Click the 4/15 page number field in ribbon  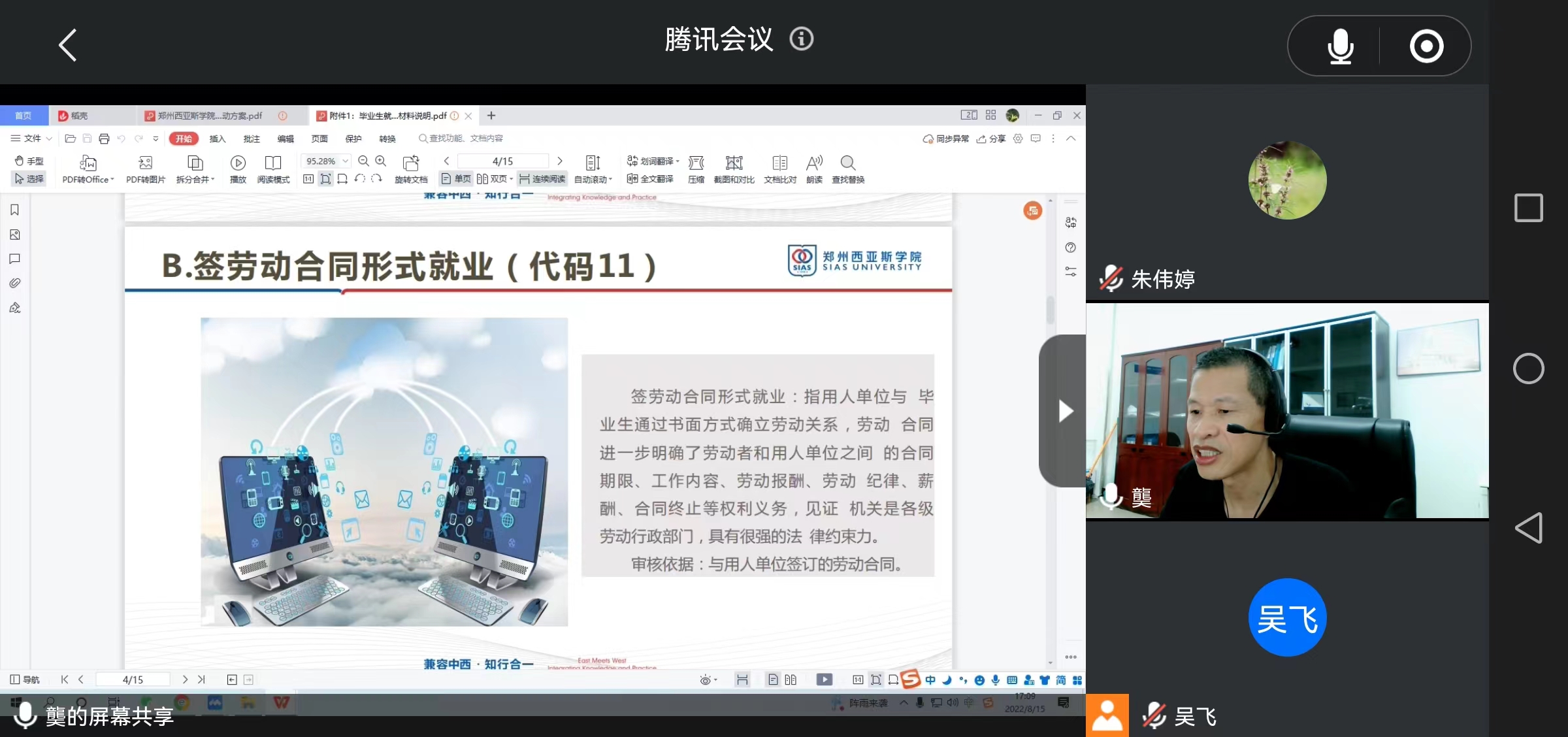502,161
